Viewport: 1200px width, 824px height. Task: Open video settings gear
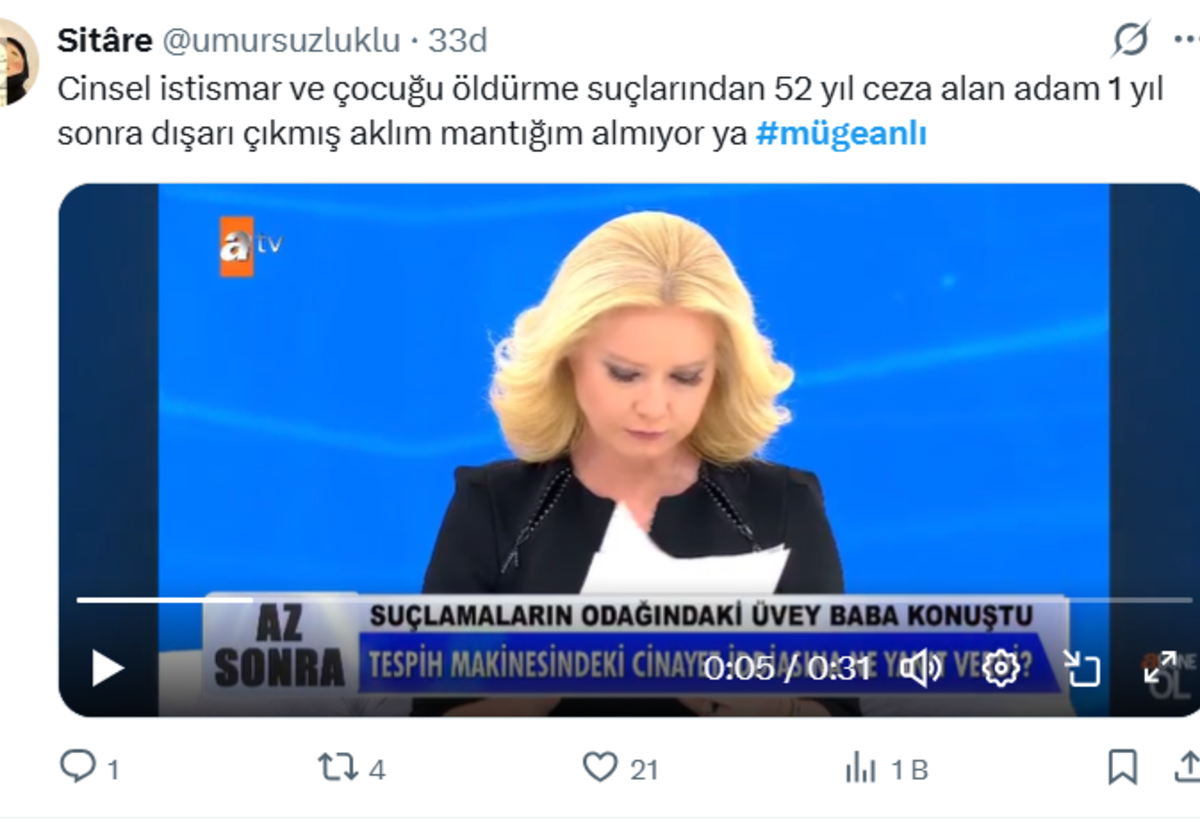click(1001, 668)
